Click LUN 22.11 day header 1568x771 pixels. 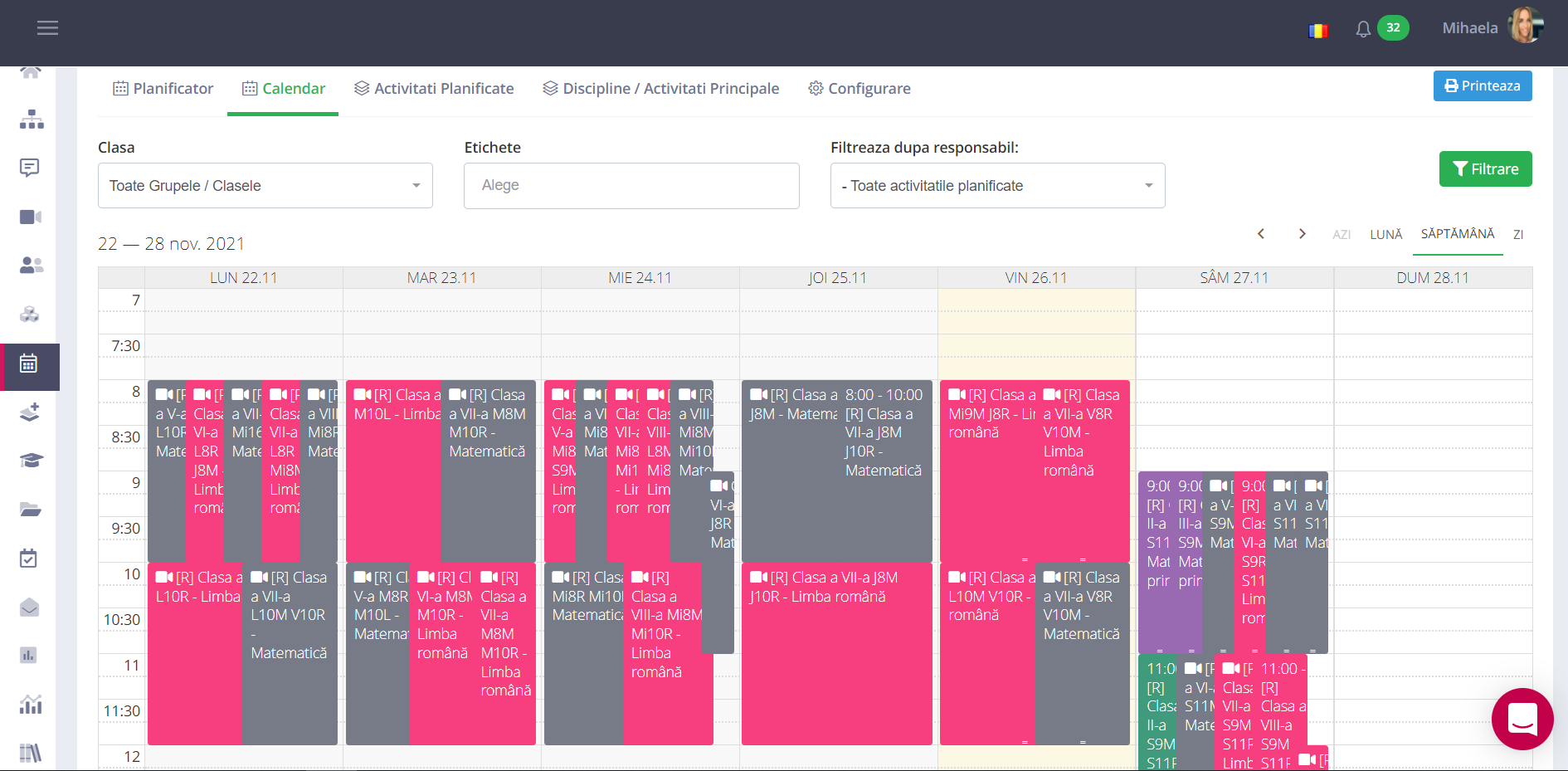(244, 278)
